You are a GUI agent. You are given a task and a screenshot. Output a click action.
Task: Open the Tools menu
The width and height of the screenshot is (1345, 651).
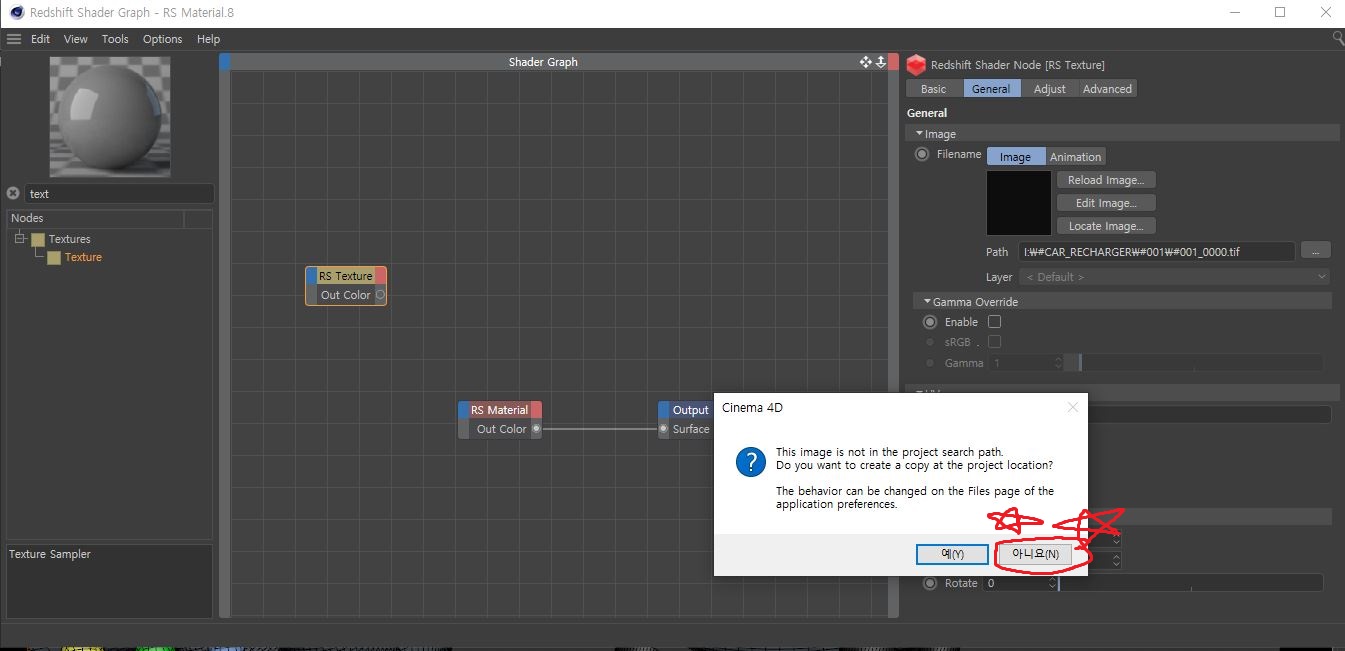coord(115,39)
